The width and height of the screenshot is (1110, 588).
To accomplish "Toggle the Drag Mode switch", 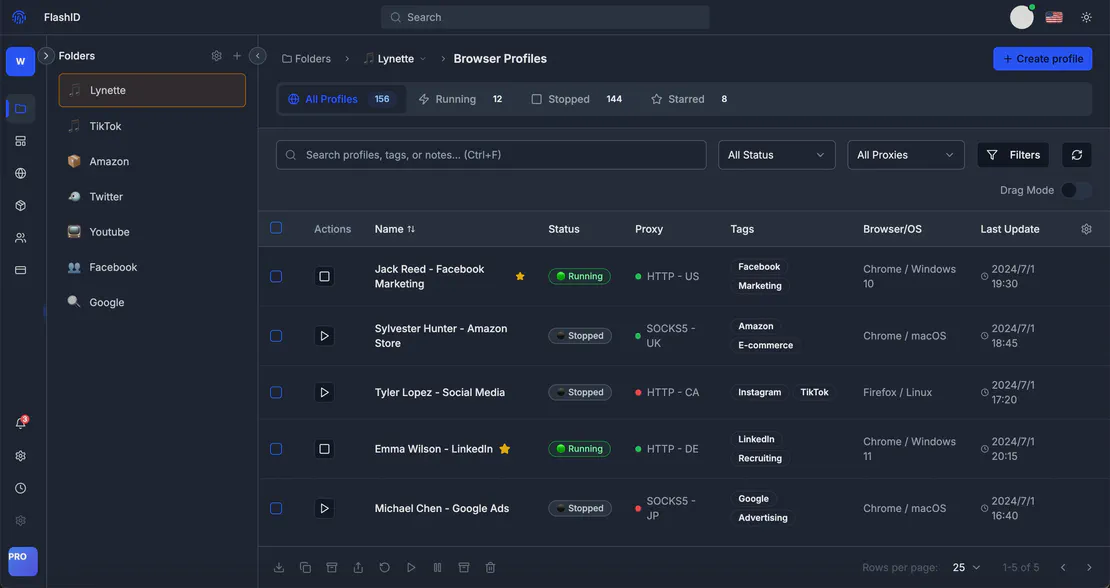I will (x=1075, y=190).
